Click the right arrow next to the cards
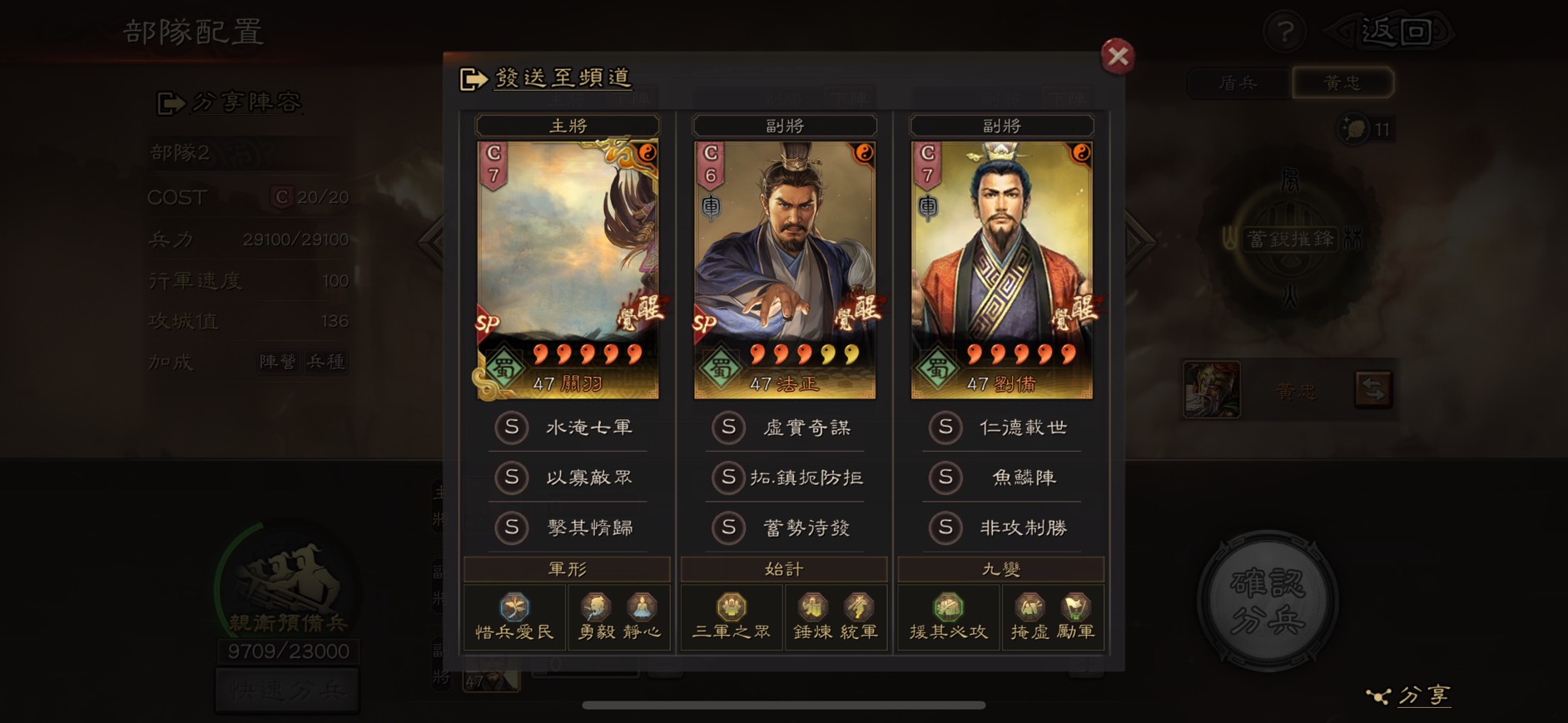Screen dimensions: 1568x723 point(1140,242)
